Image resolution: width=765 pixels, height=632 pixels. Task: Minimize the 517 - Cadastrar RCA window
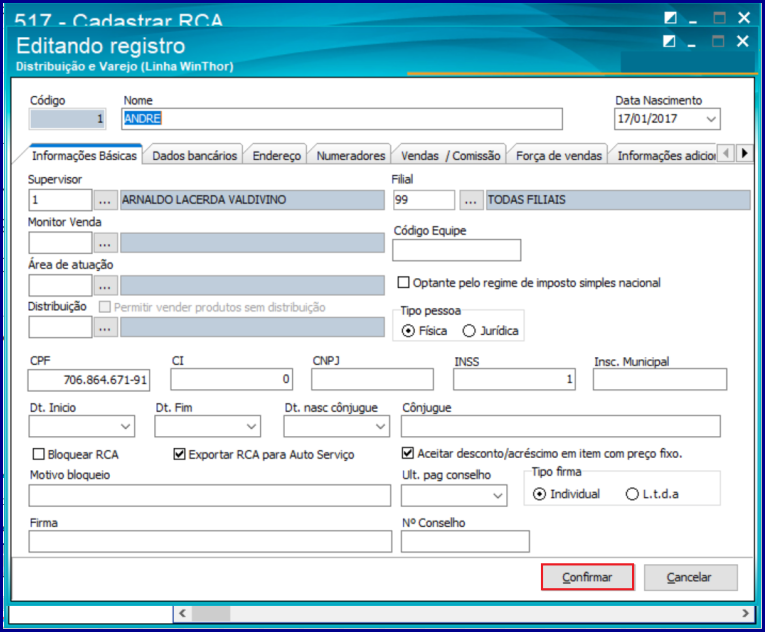693,20
